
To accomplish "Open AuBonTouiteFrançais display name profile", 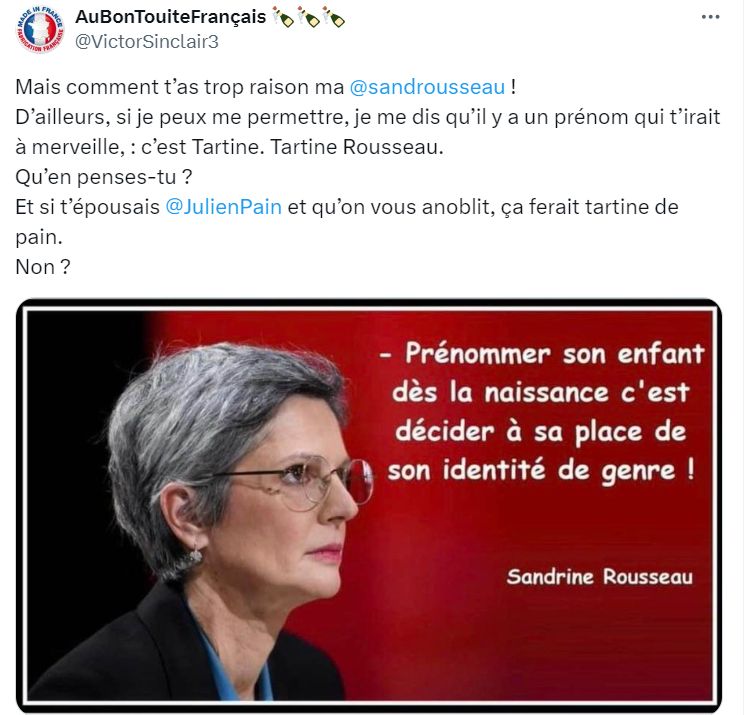I will pyautogui.click(x=171, y=17).
